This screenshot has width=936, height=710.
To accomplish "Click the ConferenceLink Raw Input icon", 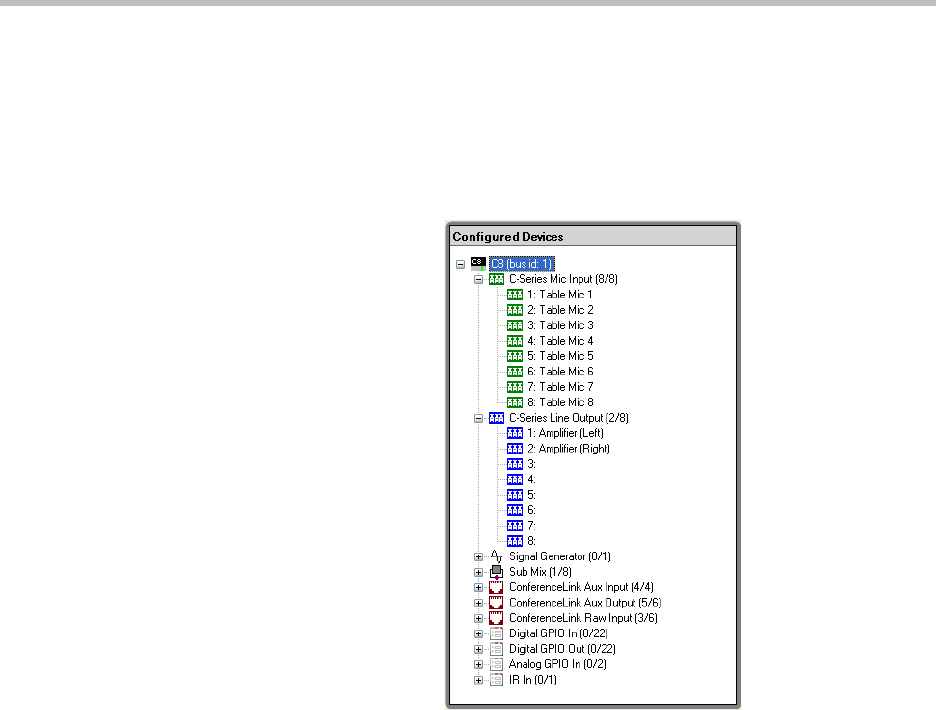I will point(496,618).
